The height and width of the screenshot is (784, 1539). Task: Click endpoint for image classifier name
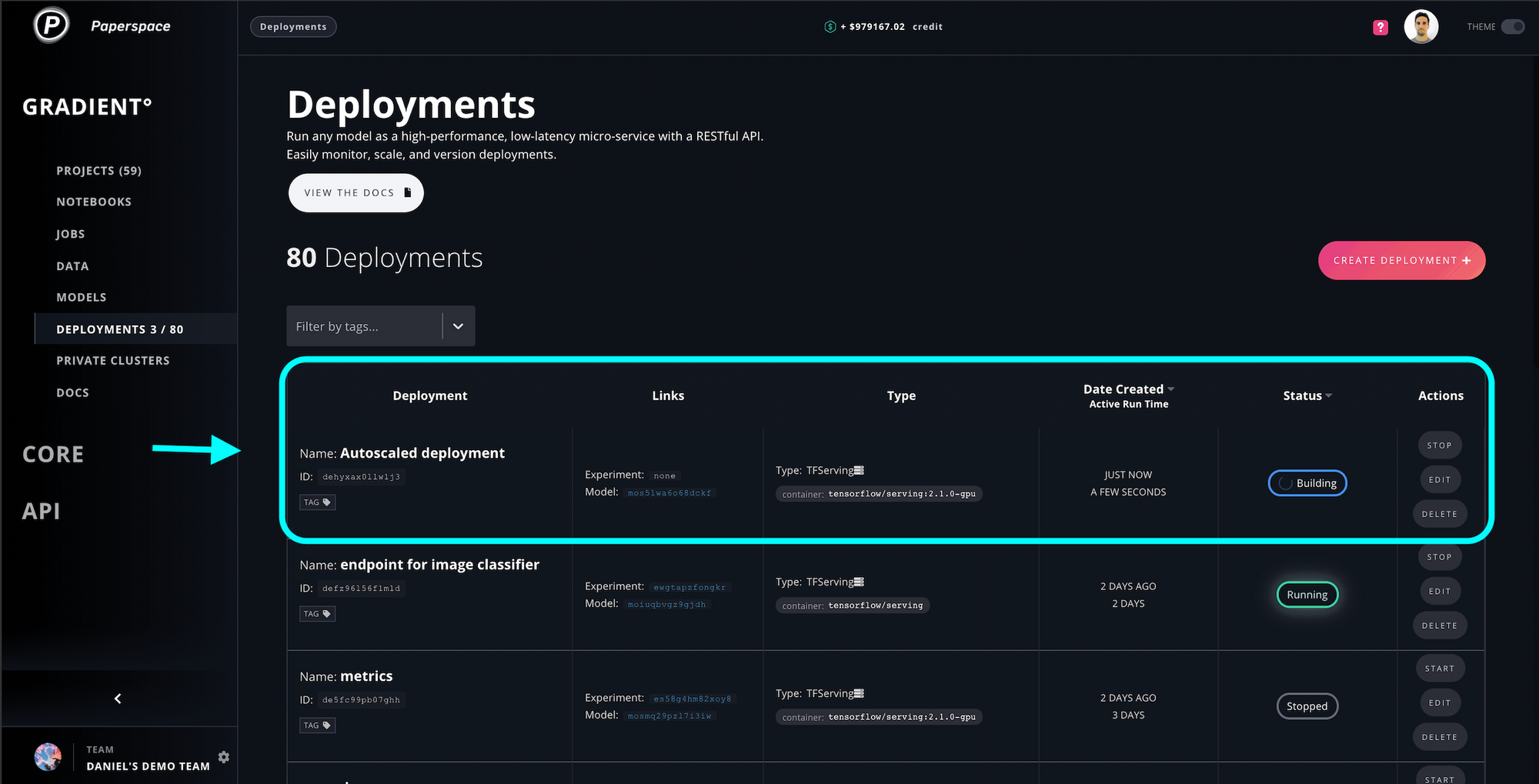tap(439, 565)
